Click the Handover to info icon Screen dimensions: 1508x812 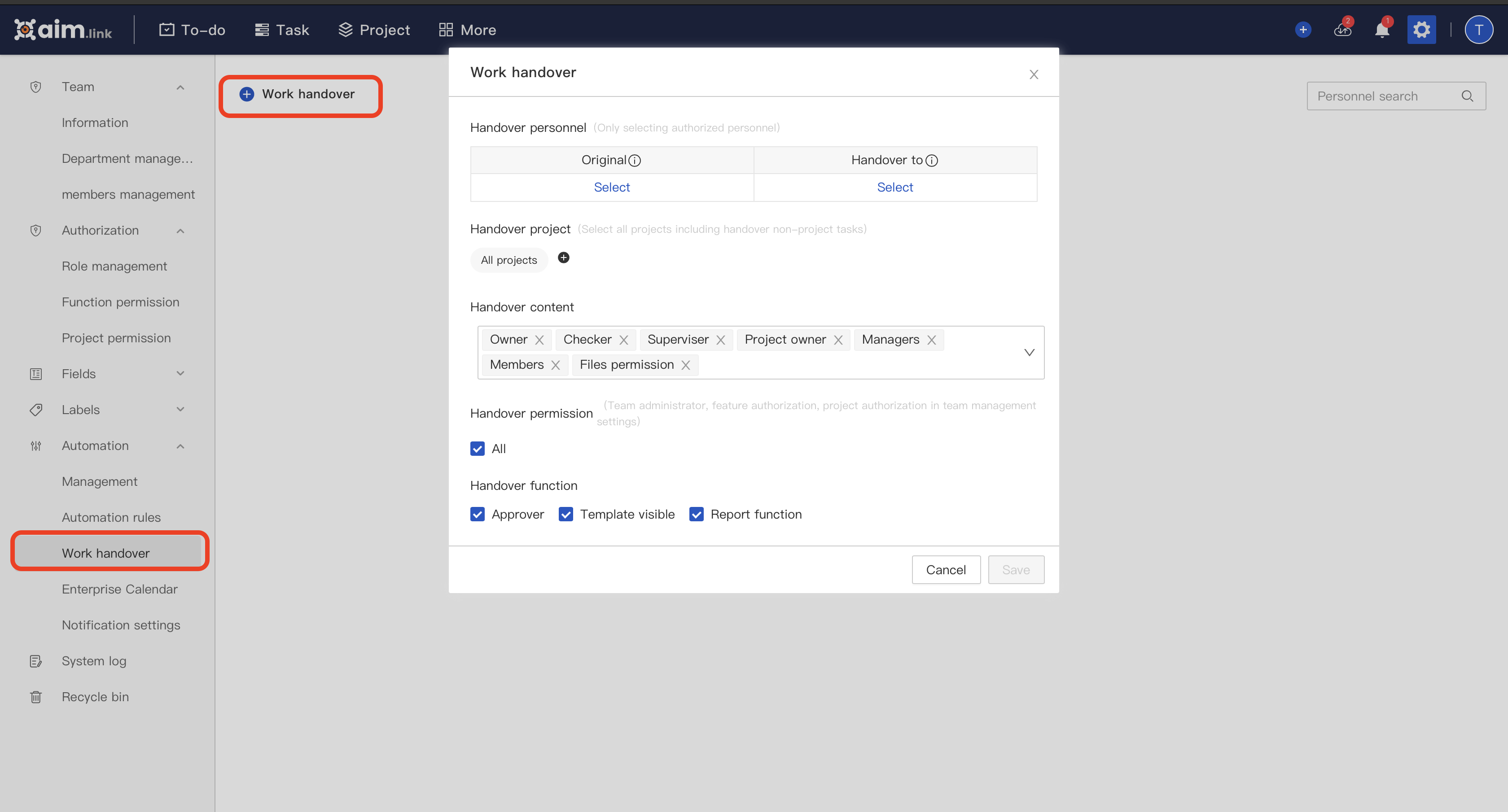coord(931,160)
